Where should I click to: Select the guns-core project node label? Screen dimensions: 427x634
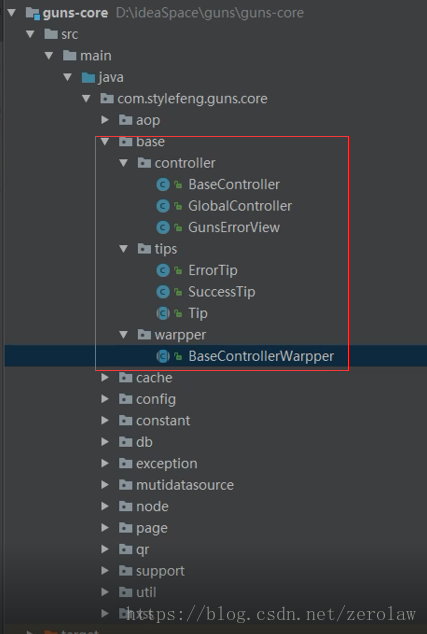75,13
